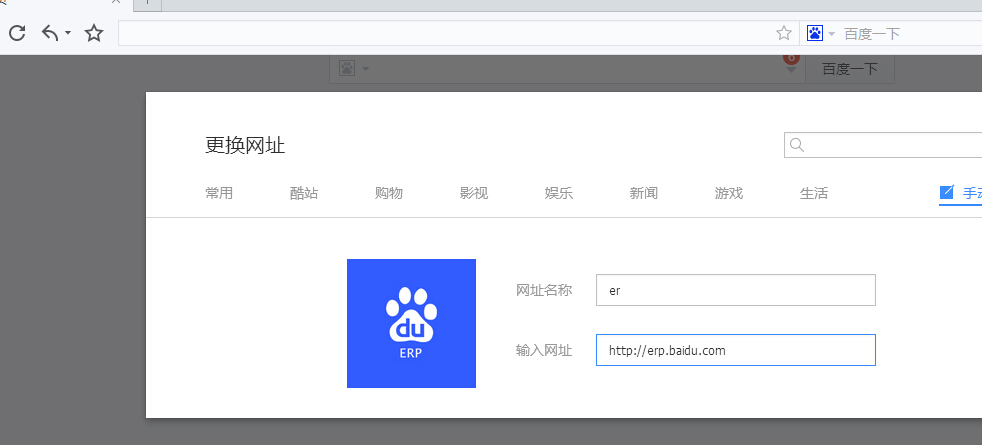Switch to the 购物 tab
Screen dimensions: 982x445
389,193
